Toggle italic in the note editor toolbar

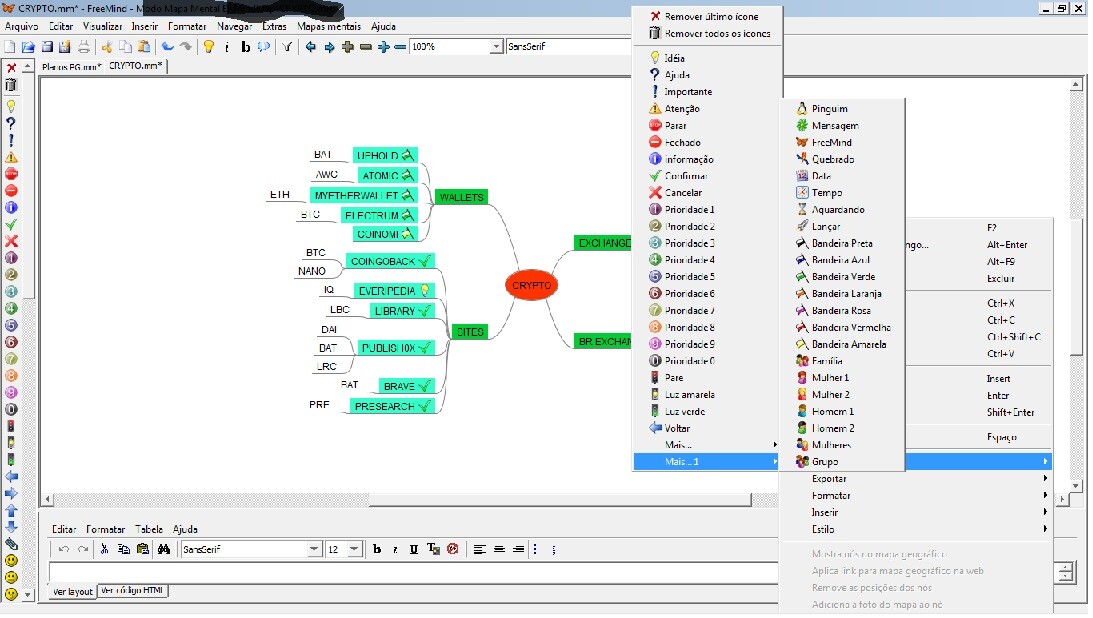click(x=395, y=549)
